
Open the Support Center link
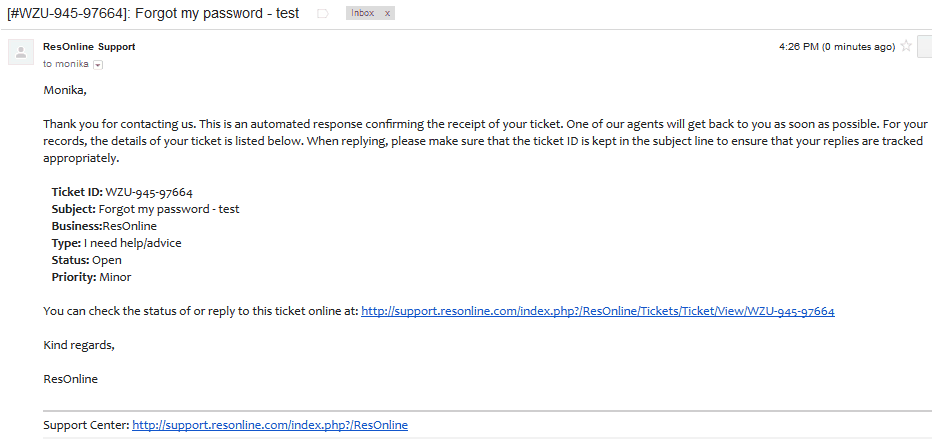270,425
